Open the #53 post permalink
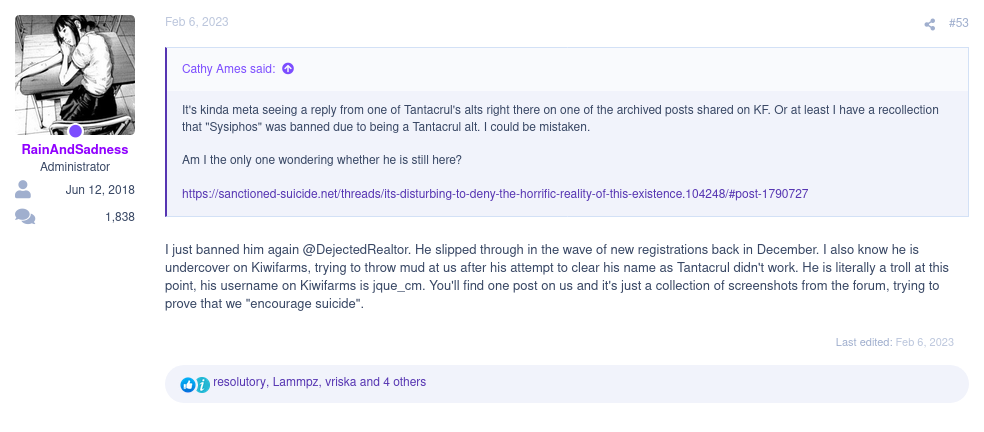This screenshot has height=432, width=984. pyautogui.click(x=958, y=23)
